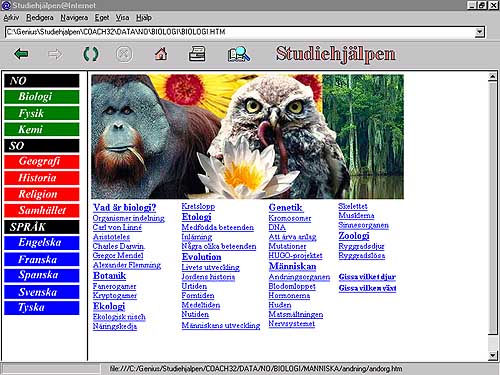This screenshot has height=375, width=500.
Task: Open the Människans utveckling link
Action: point(221,326)
